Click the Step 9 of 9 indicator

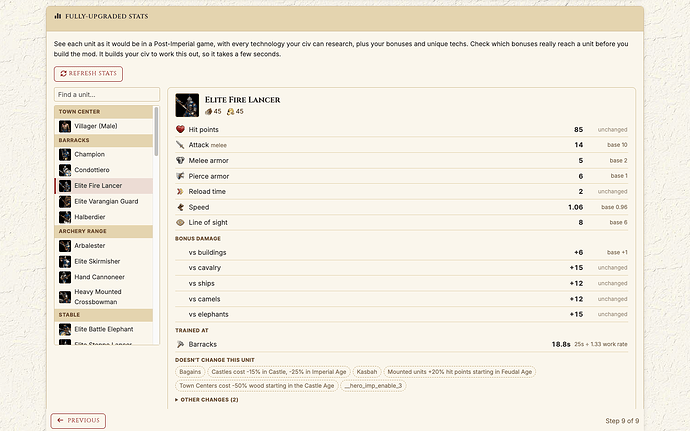point(622,421)
